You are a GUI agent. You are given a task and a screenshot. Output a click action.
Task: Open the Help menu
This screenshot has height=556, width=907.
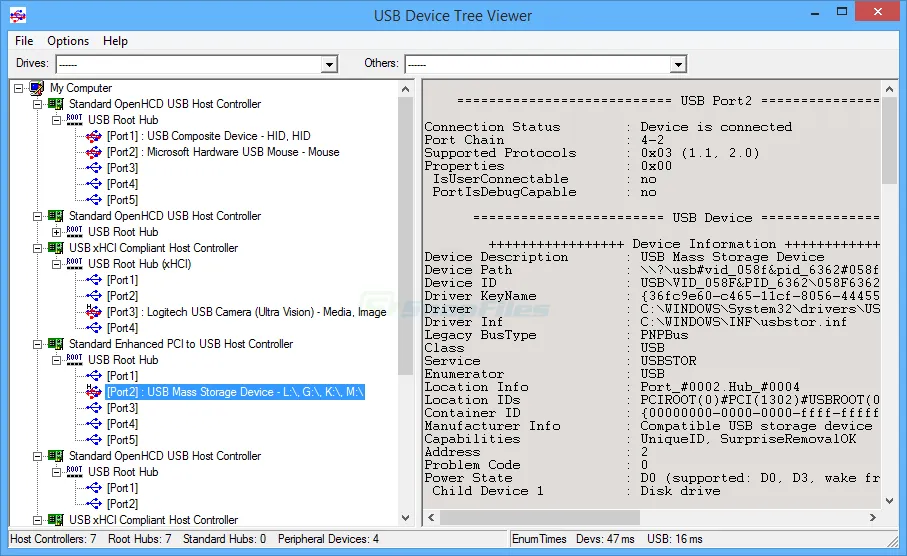(115, 41)
